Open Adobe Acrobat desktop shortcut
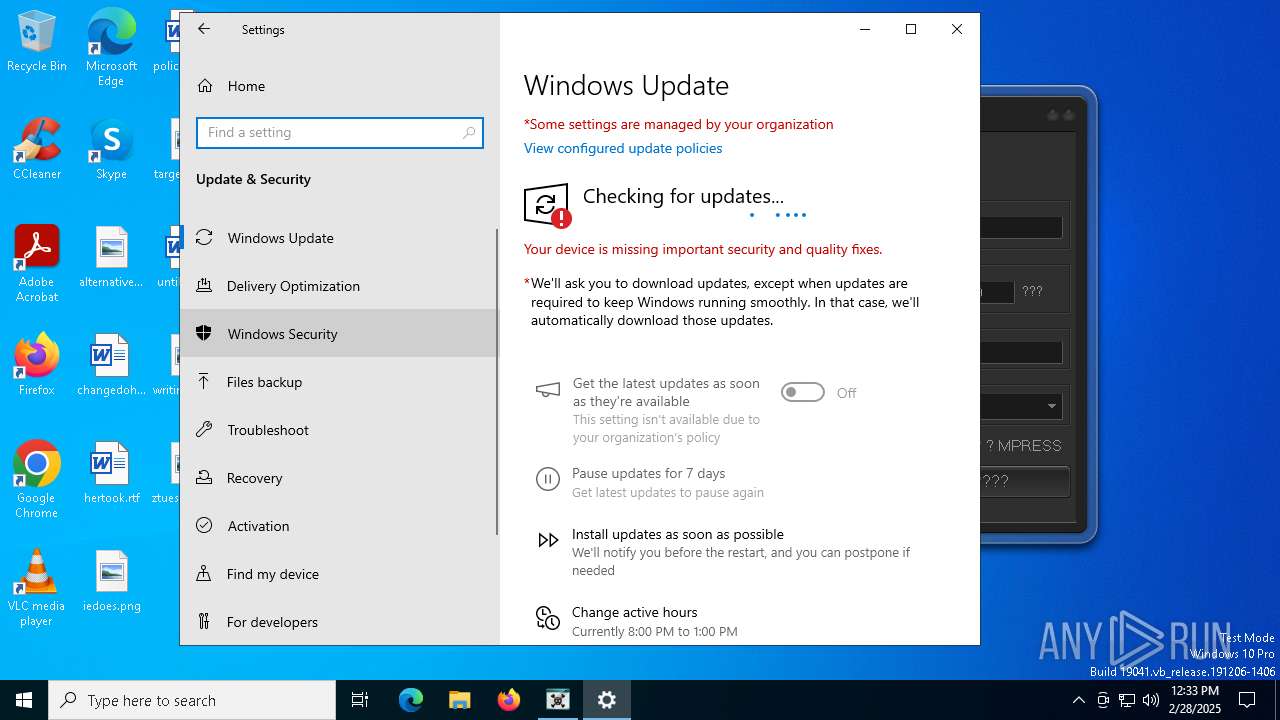 point(37,264)
